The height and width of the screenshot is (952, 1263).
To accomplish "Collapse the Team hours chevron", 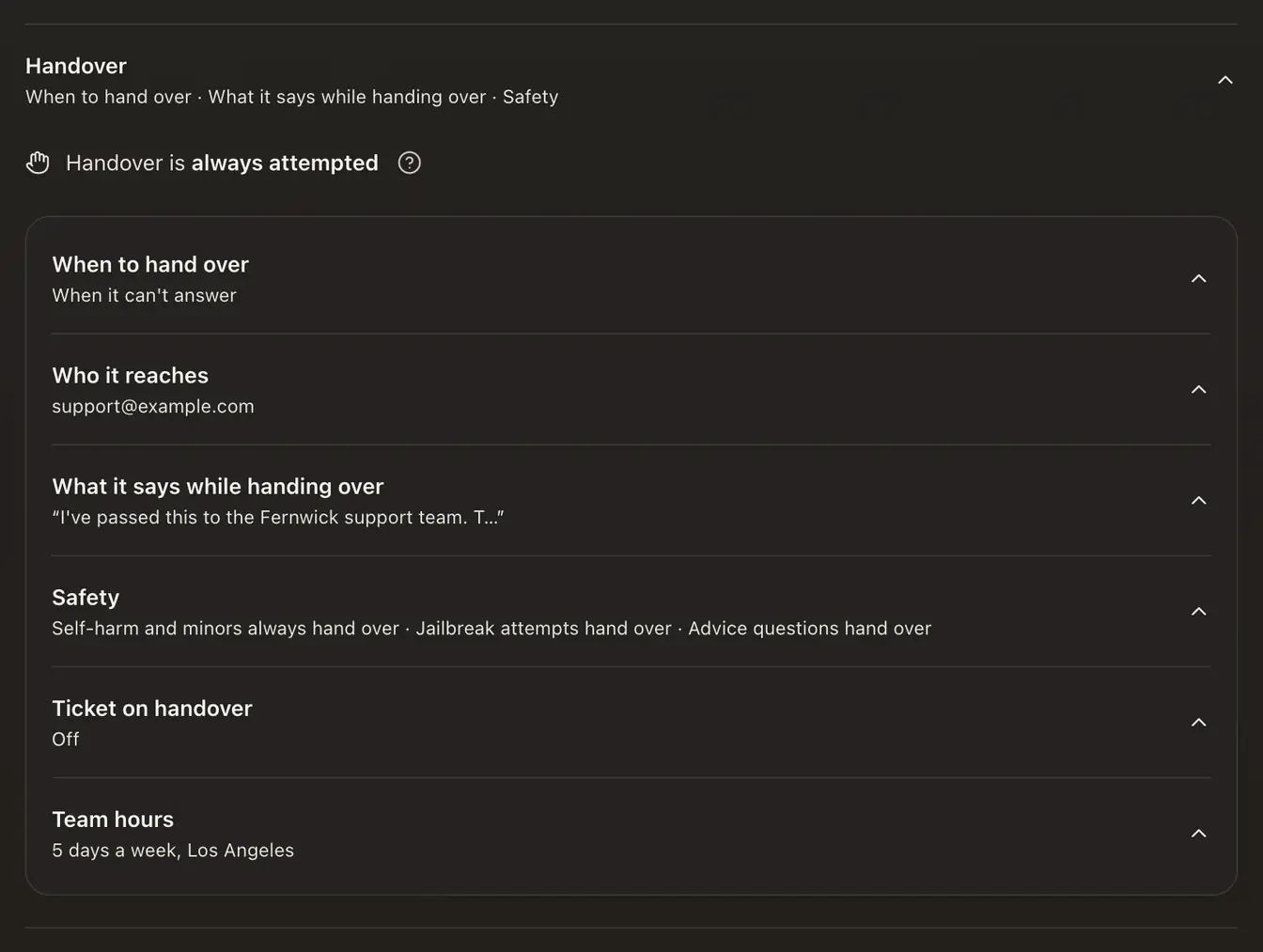I will 1198,833.
